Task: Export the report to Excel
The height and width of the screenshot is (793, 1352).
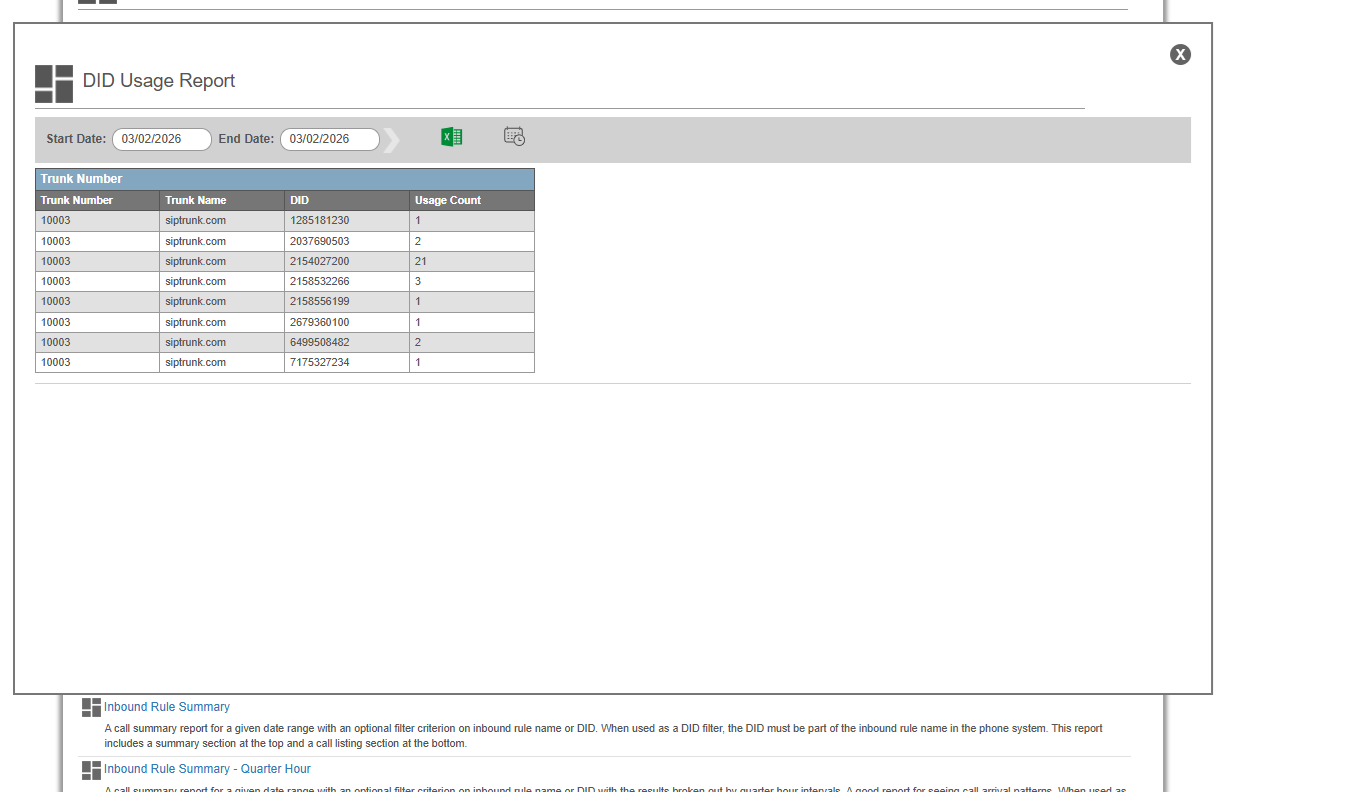Action: (451, 137)
